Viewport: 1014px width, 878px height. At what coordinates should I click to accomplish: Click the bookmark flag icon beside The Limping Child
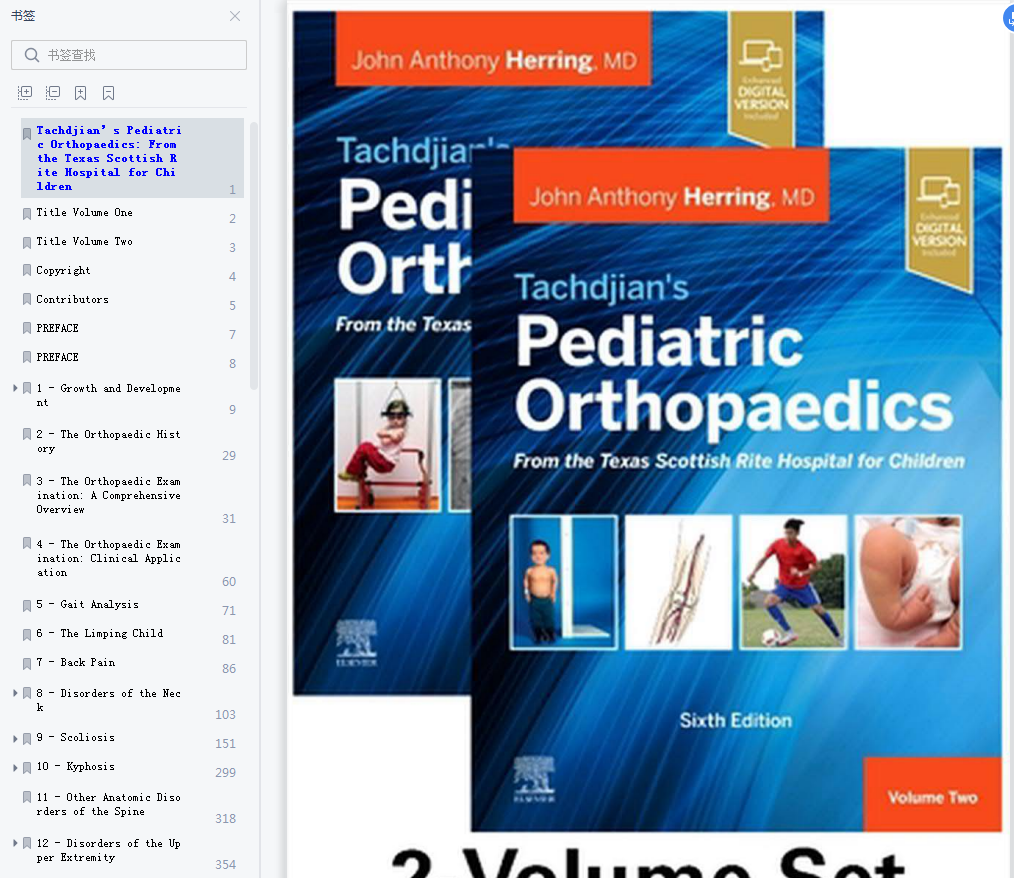[27, 635]
